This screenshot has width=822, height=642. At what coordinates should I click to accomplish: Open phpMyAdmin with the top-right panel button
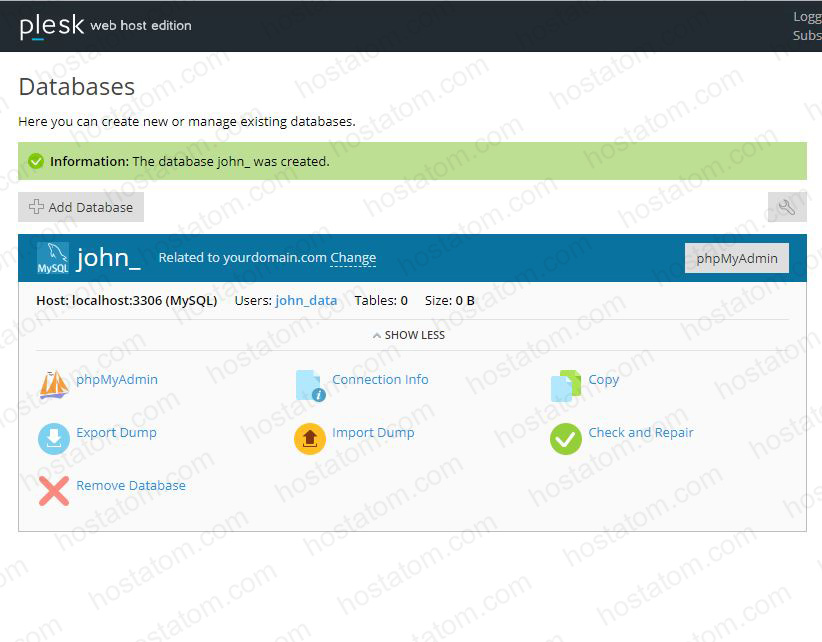point(736,258)
